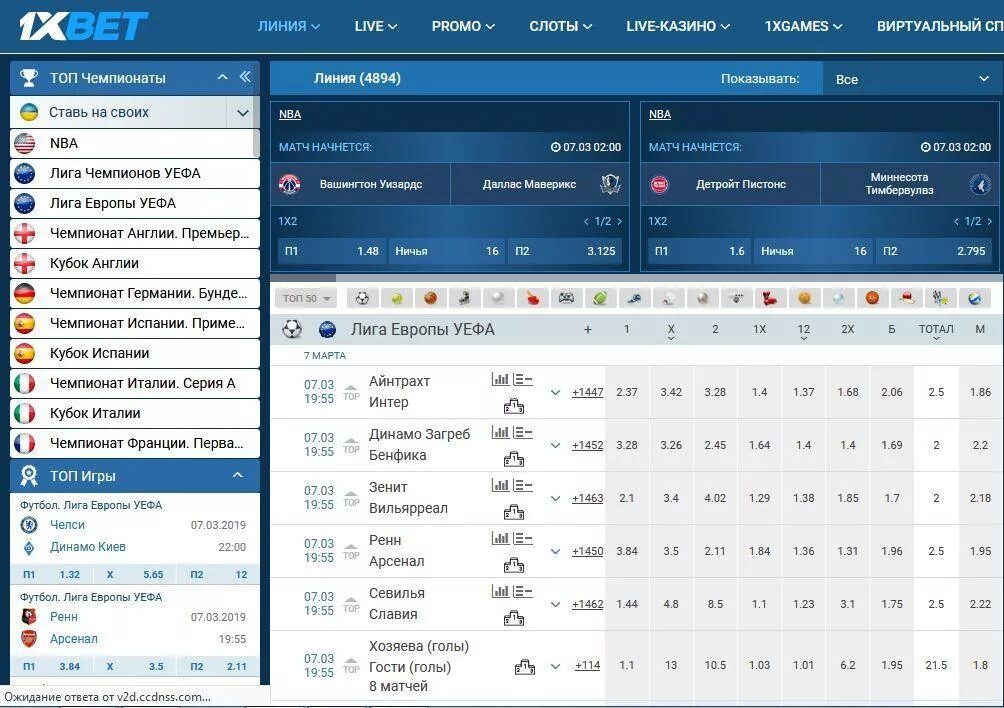The image size is (1004, 708).
Task: Click the podium standings icon for Ренн – Арсенал
Action: [514, 565]
